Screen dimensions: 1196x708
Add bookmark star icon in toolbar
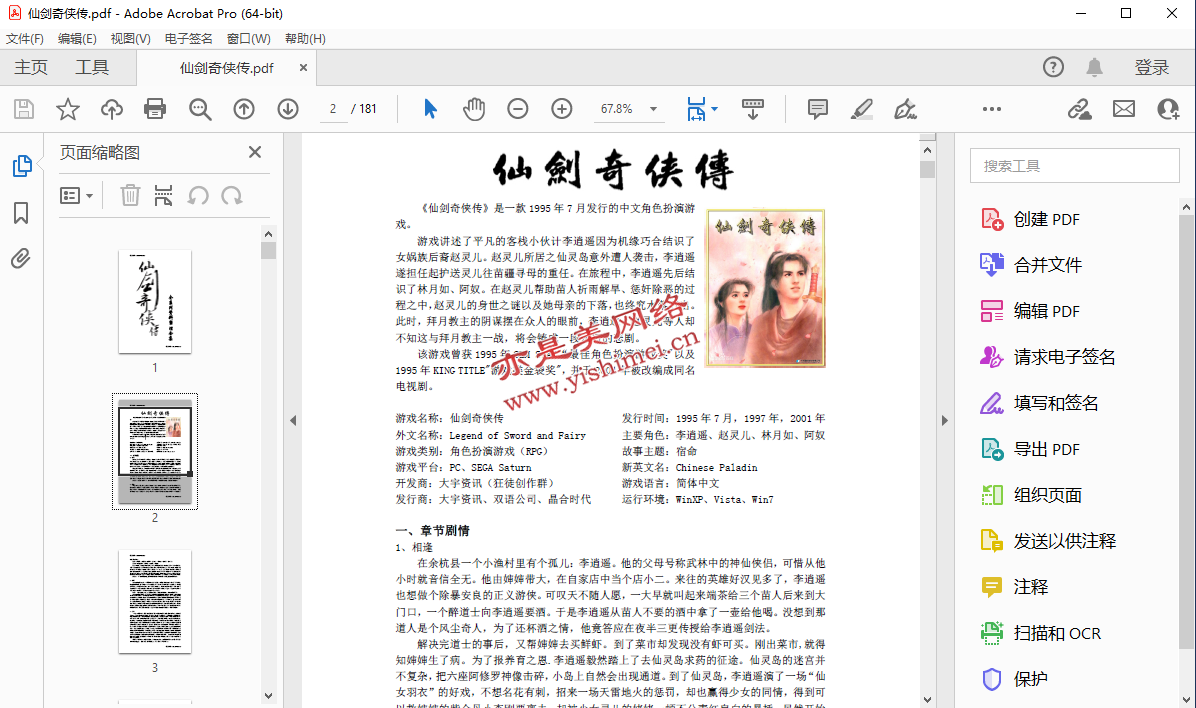(x=68, y=109)
